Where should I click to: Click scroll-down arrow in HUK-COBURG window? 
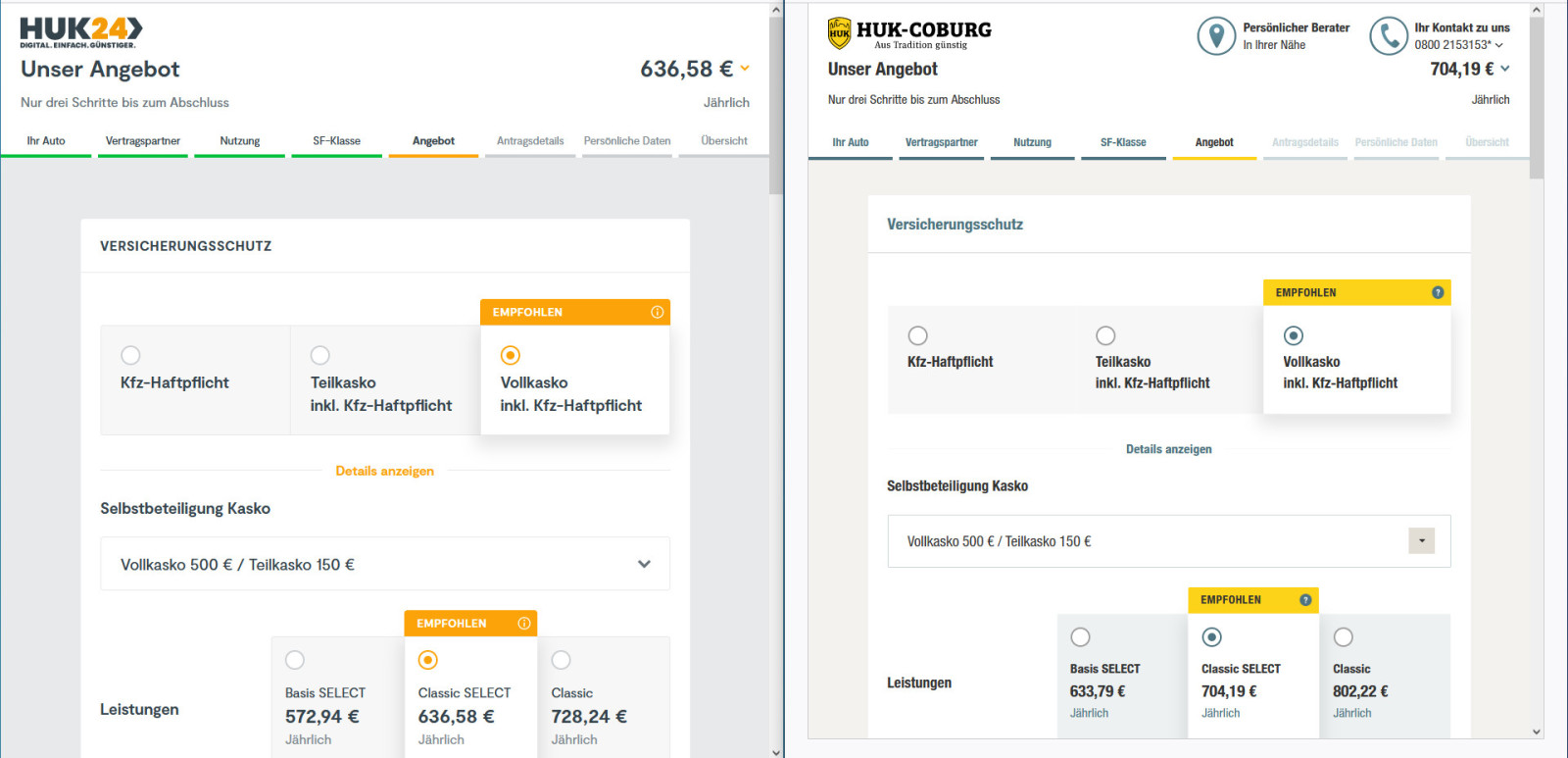[x=1536, y=732]
